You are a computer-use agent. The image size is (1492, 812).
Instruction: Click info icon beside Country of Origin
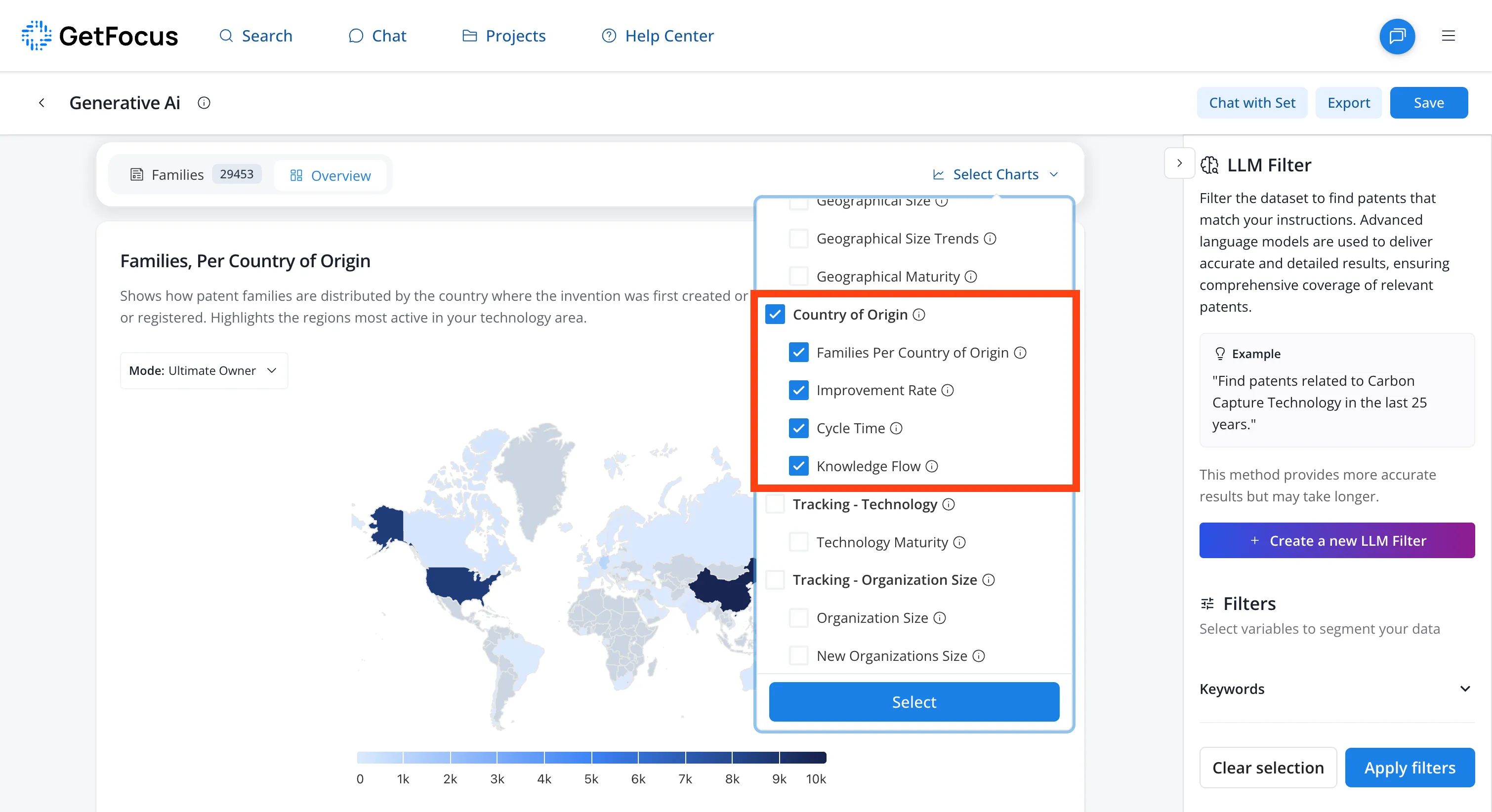click(918, 315)
